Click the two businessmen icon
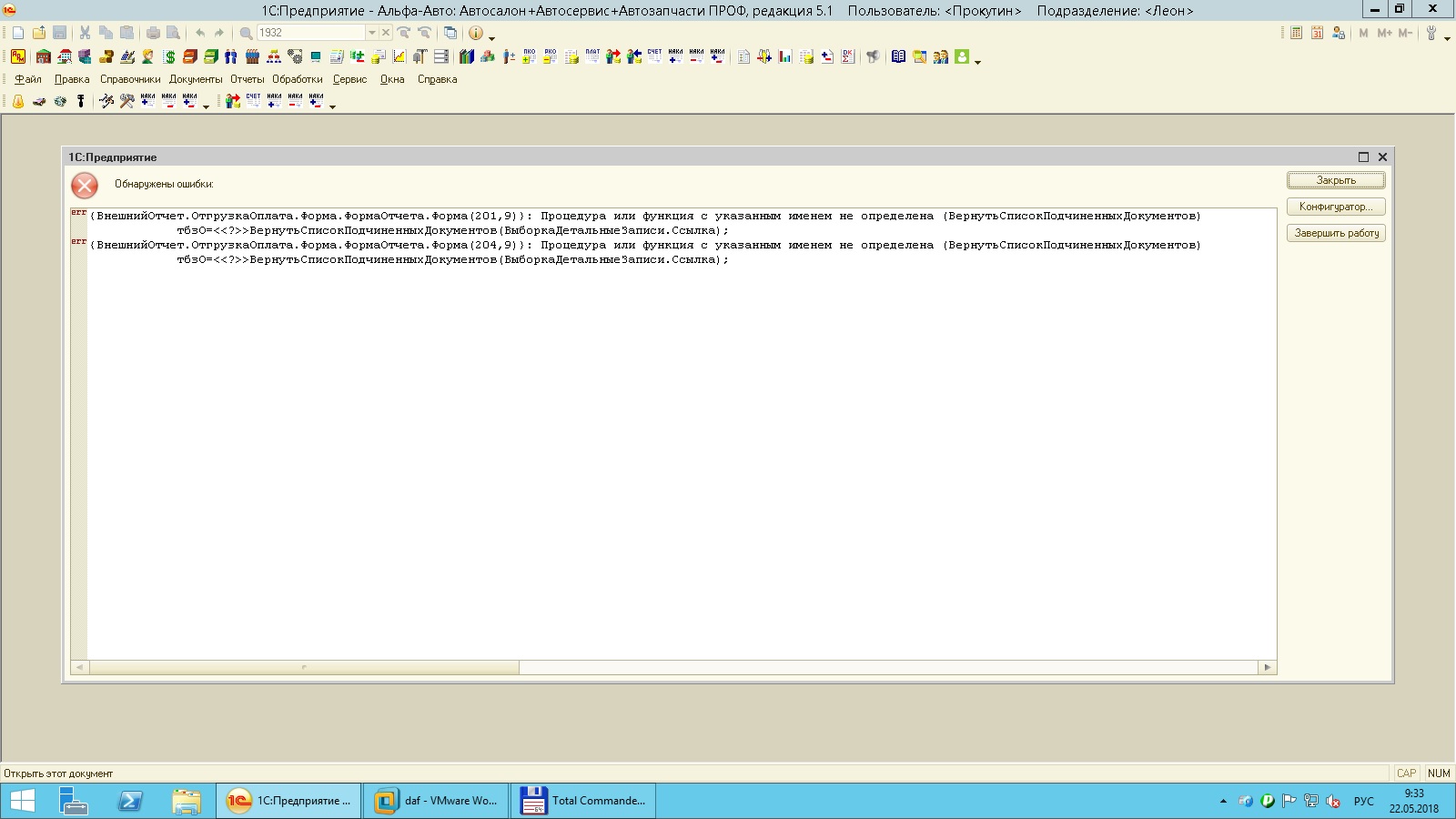 click(x=940, y=56)
